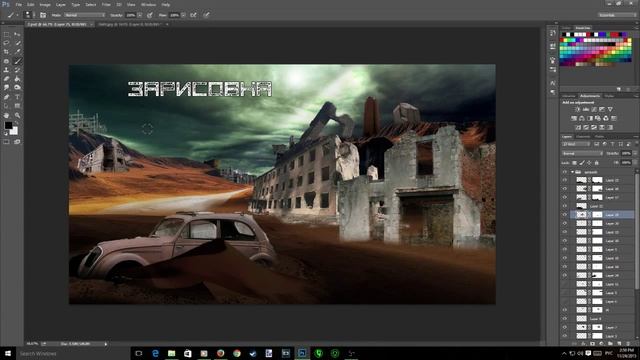
Task: Open the layer blend mode dropdown
Action: point(582,153)
